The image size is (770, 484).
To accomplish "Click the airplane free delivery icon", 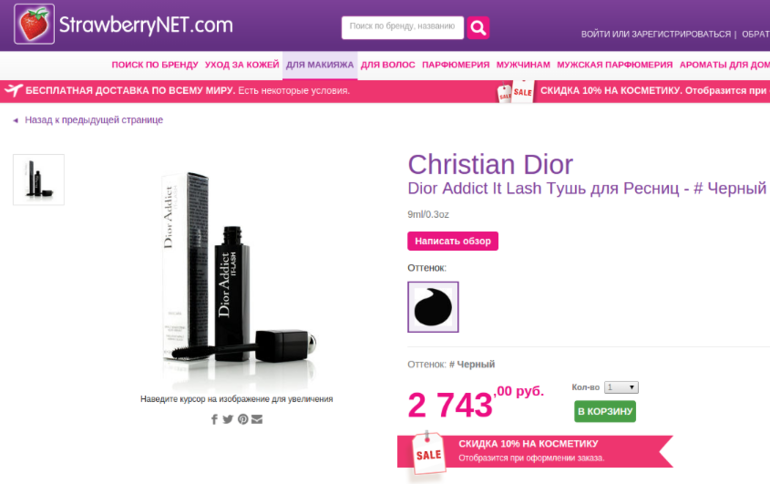I will 13,90.
